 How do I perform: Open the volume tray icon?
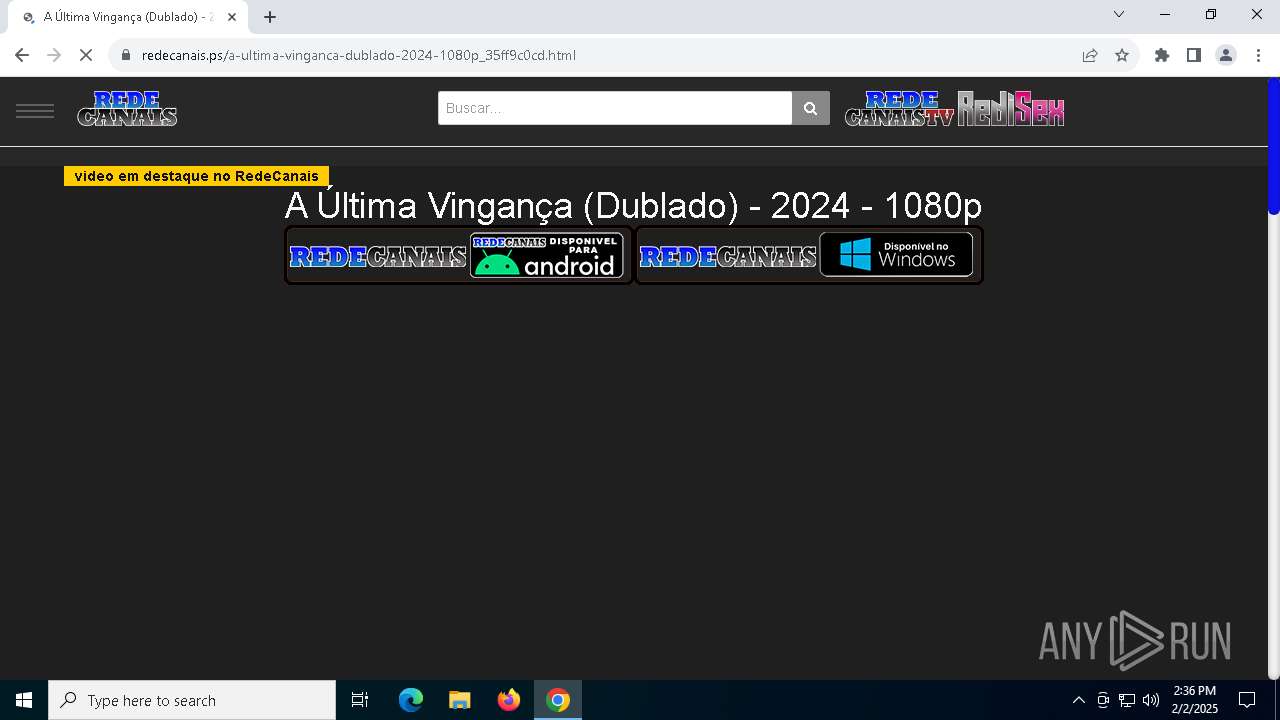(x=1151, y=700)
